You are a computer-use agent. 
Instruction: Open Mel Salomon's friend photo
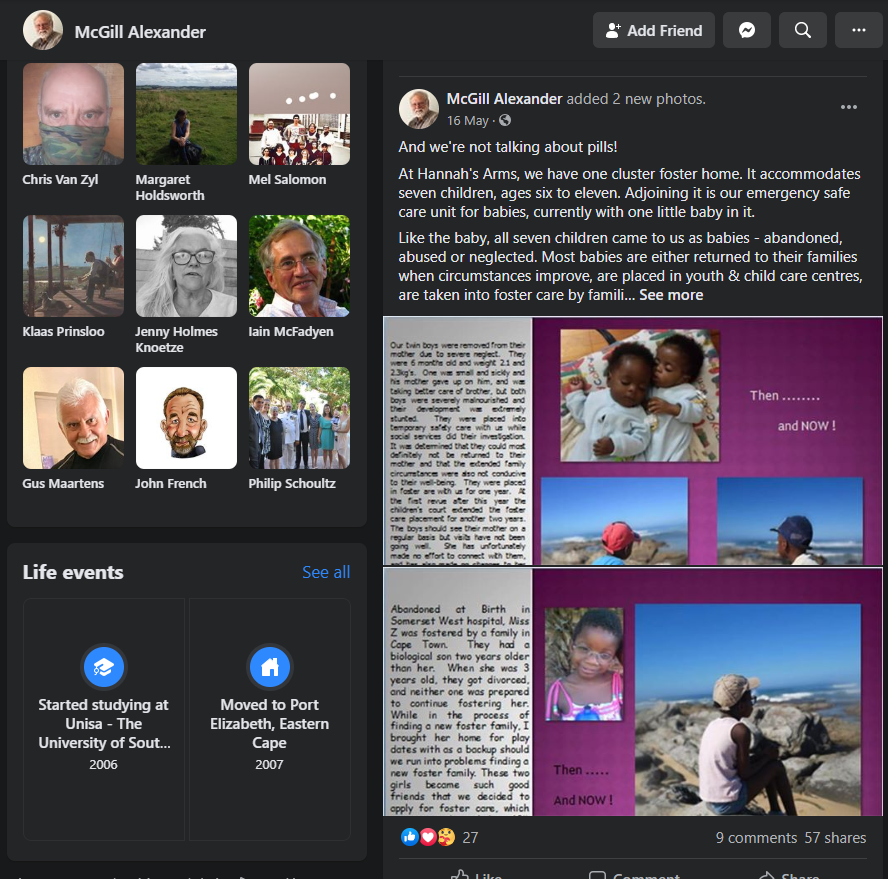click(x=300, y=114)
